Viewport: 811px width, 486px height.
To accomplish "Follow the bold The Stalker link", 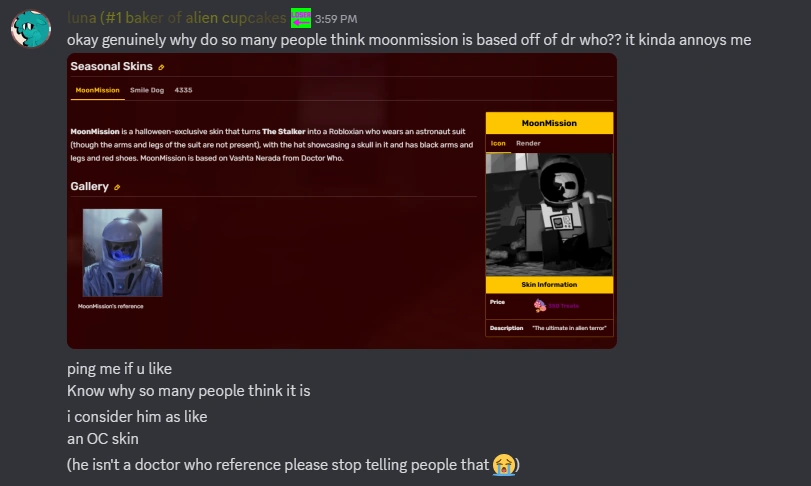I will (283, 131).
